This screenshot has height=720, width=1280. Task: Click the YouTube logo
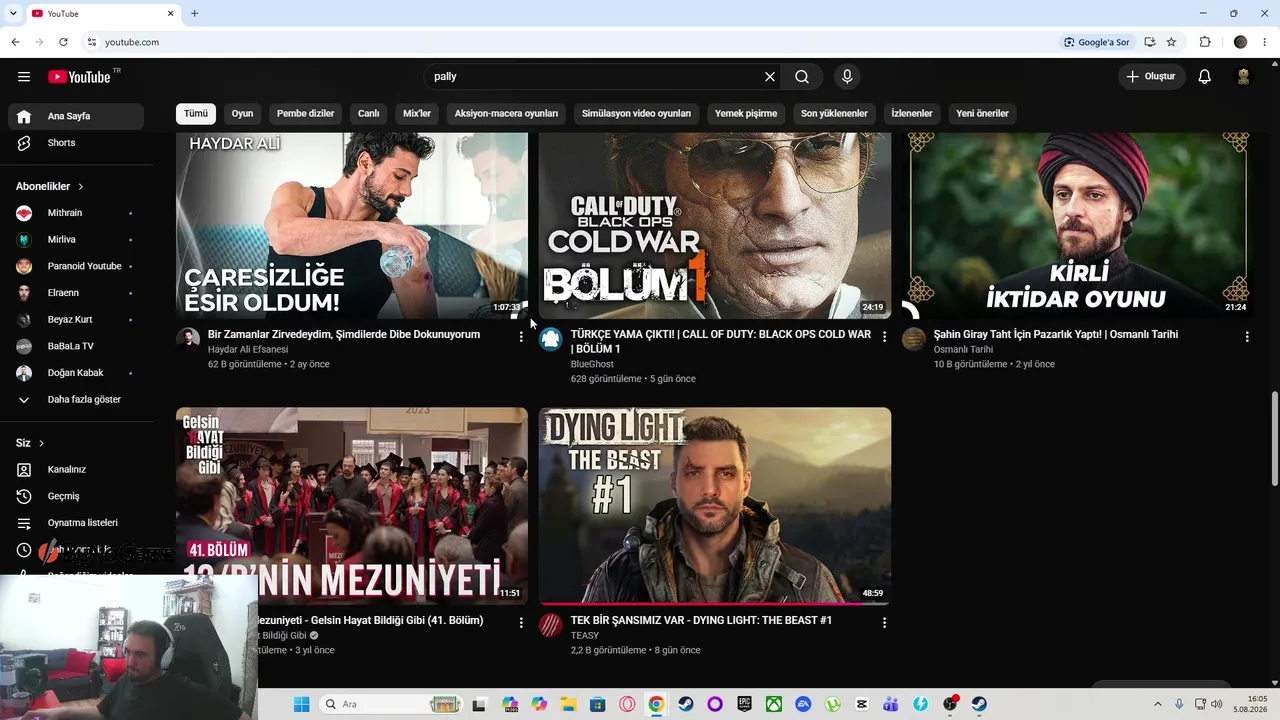pyautogui.click(x=79, y=77)
